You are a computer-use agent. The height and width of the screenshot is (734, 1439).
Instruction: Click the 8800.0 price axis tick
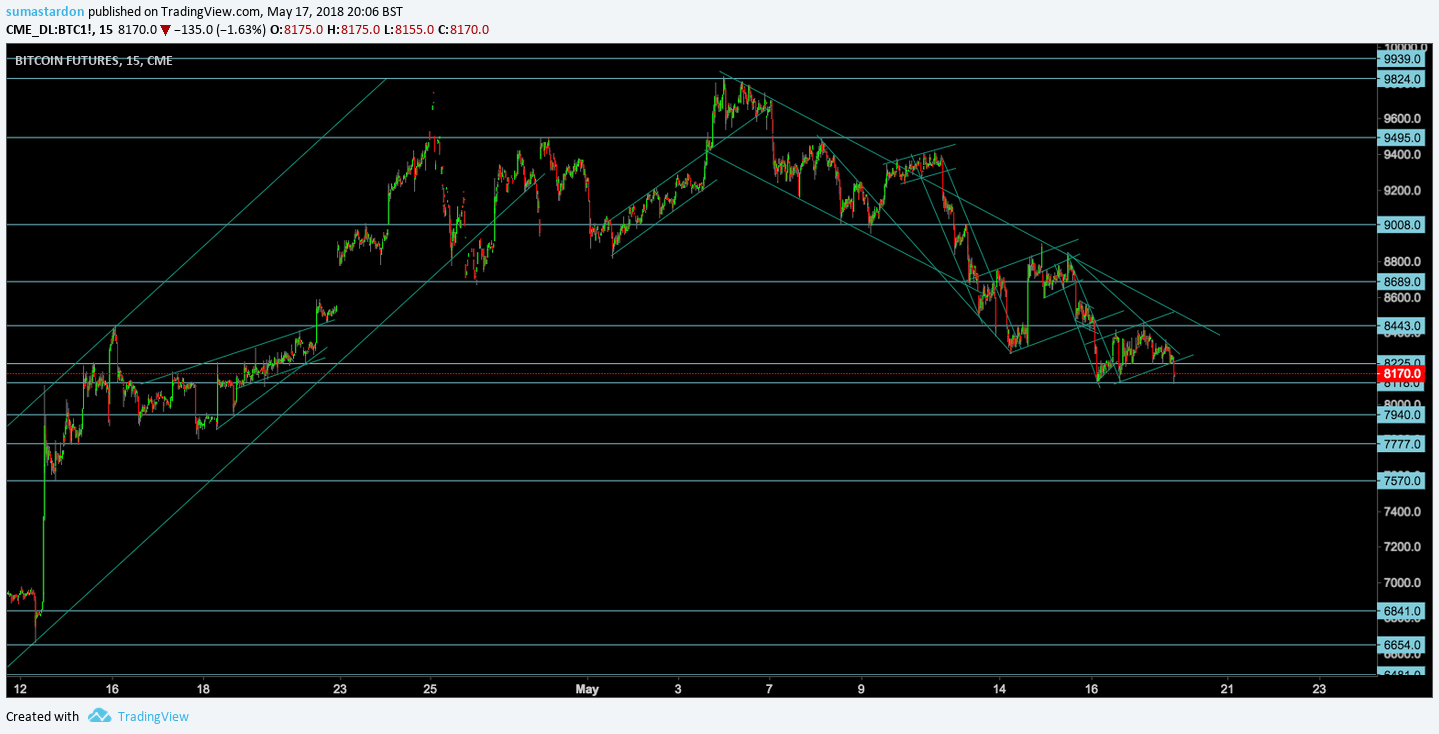[1403, 262]
